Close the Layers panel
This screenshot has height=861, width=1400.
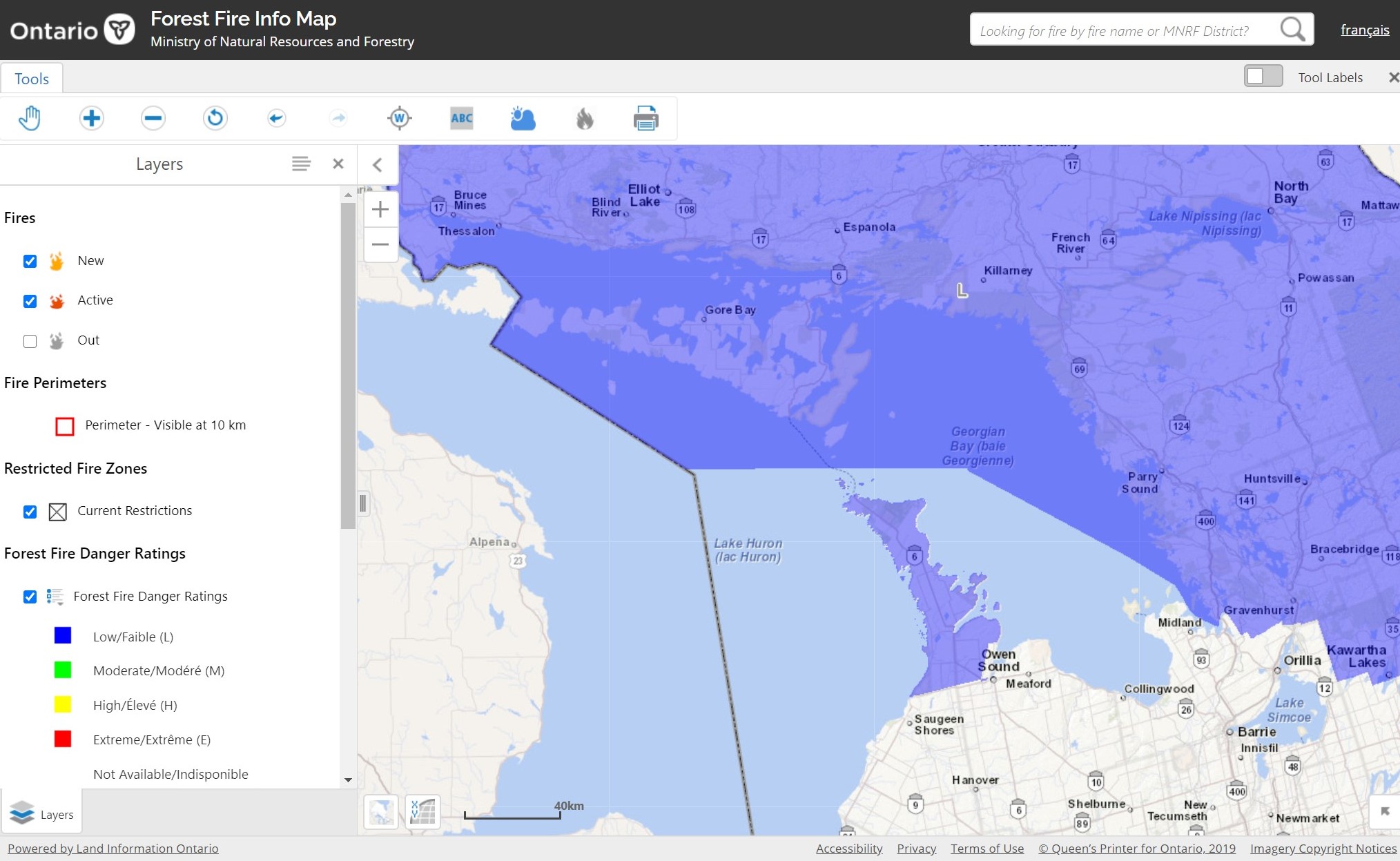pyautogui.click(x=338, y=164)
